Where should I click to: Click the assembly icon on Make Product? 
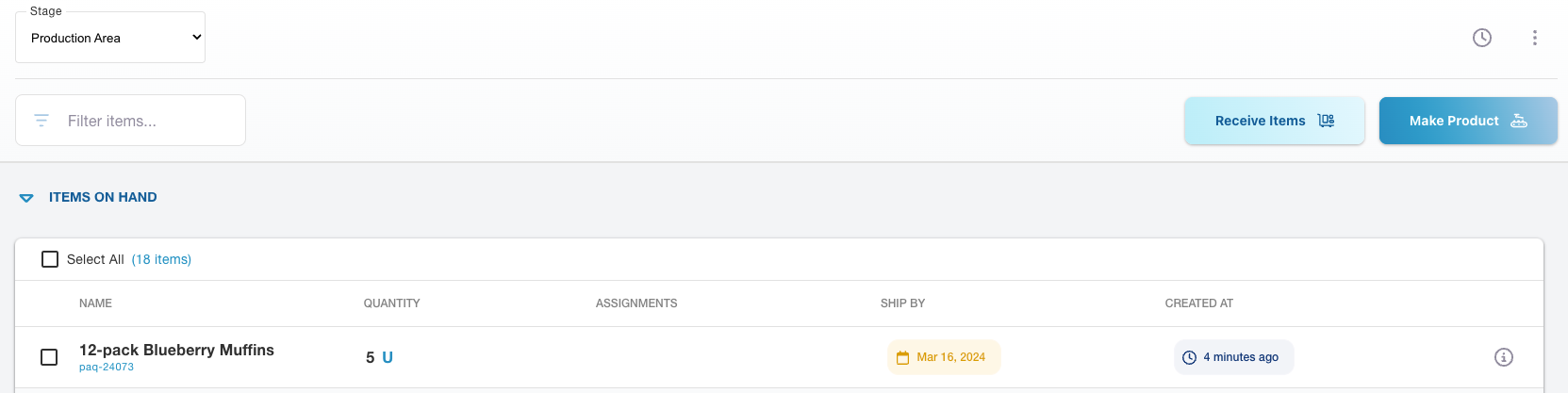pos(1519,121)
